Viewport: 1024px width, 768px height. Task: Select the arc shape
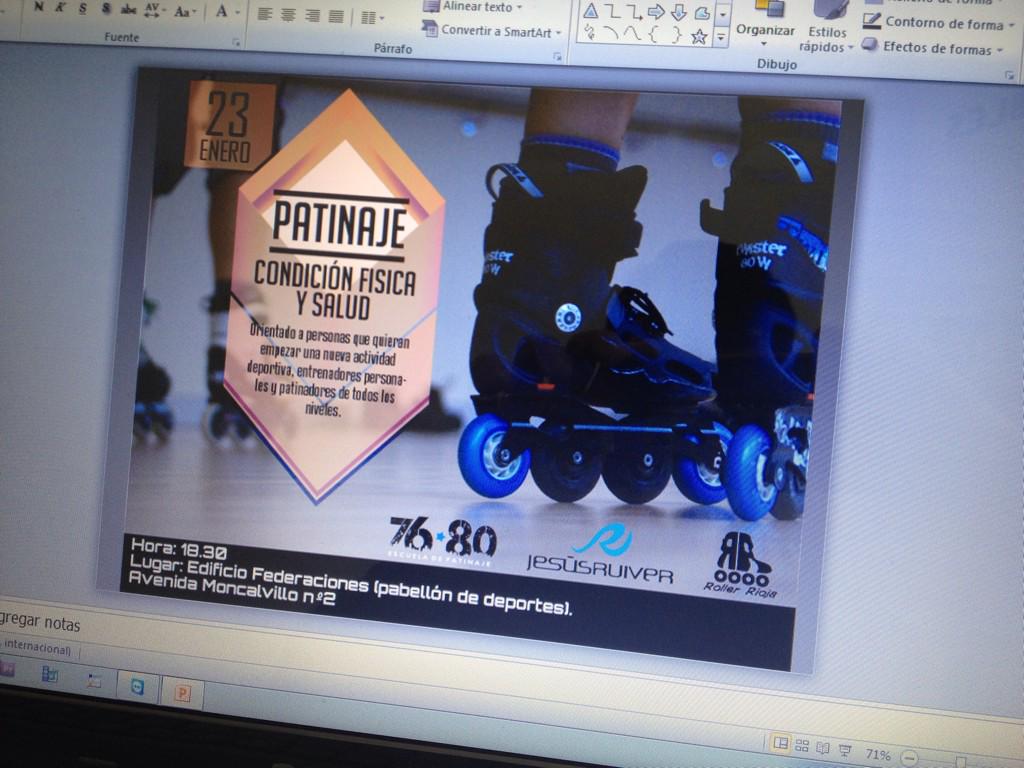[611, 33]
